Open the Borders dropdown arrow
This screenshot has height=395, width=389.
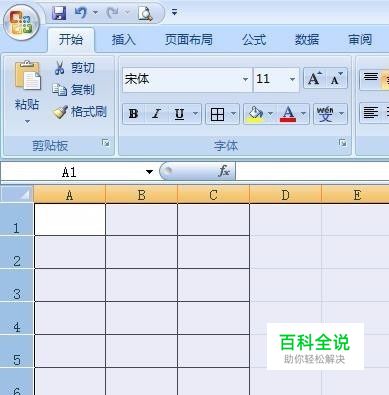[x=234, y=114]
